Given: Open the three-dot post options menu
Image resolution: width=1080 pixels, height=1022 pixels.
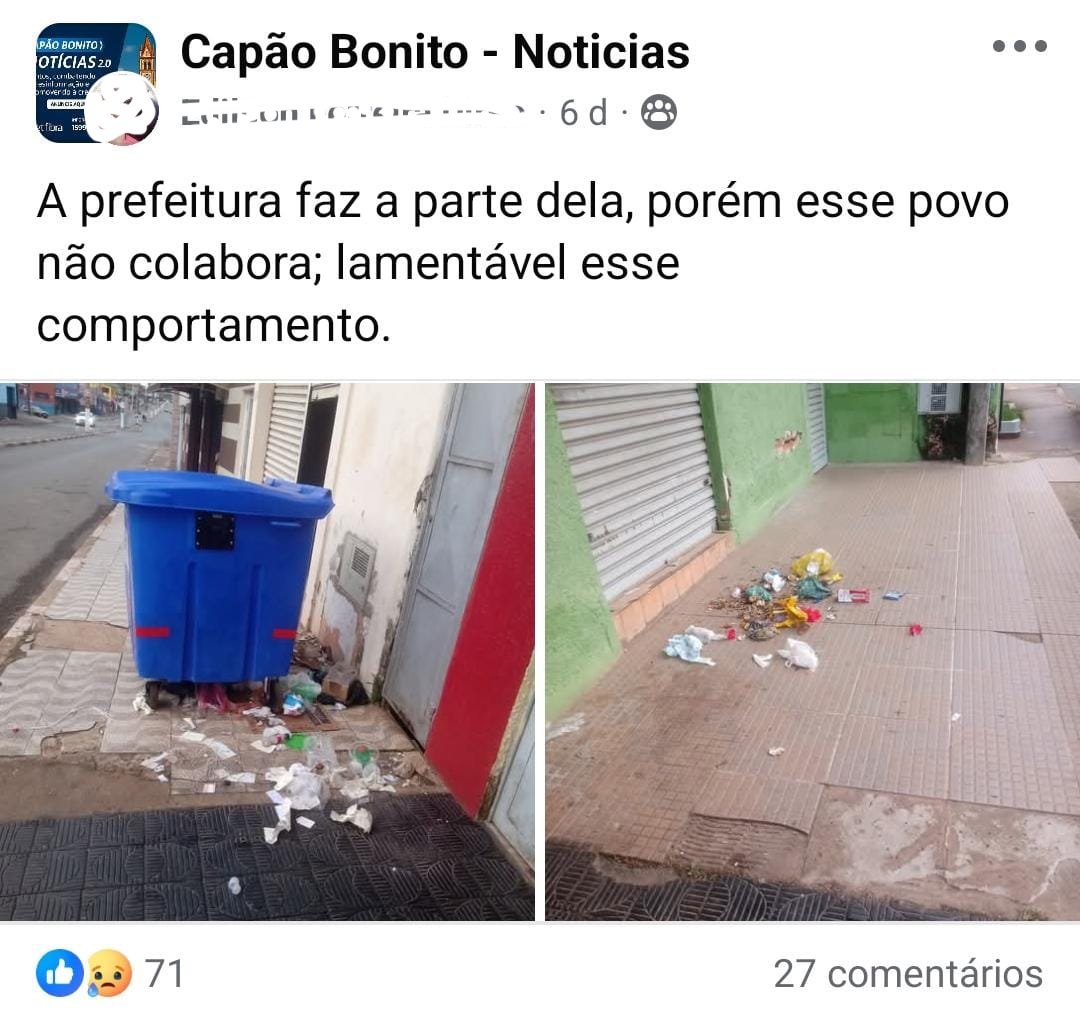Looking at the screenshot, I should (1019, 46).
